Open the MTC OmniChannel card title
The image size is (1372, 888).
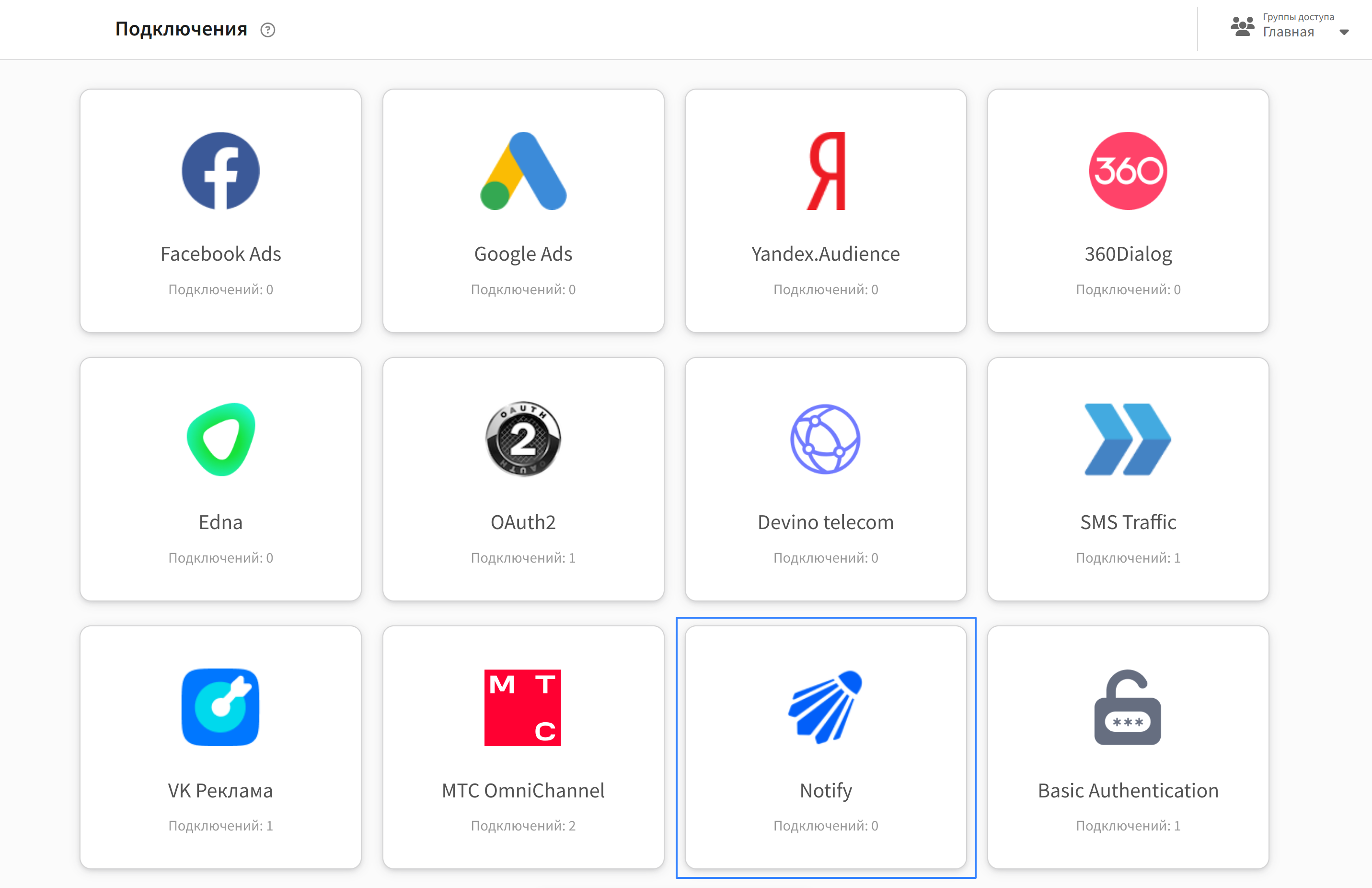click(x=523, y=791)
